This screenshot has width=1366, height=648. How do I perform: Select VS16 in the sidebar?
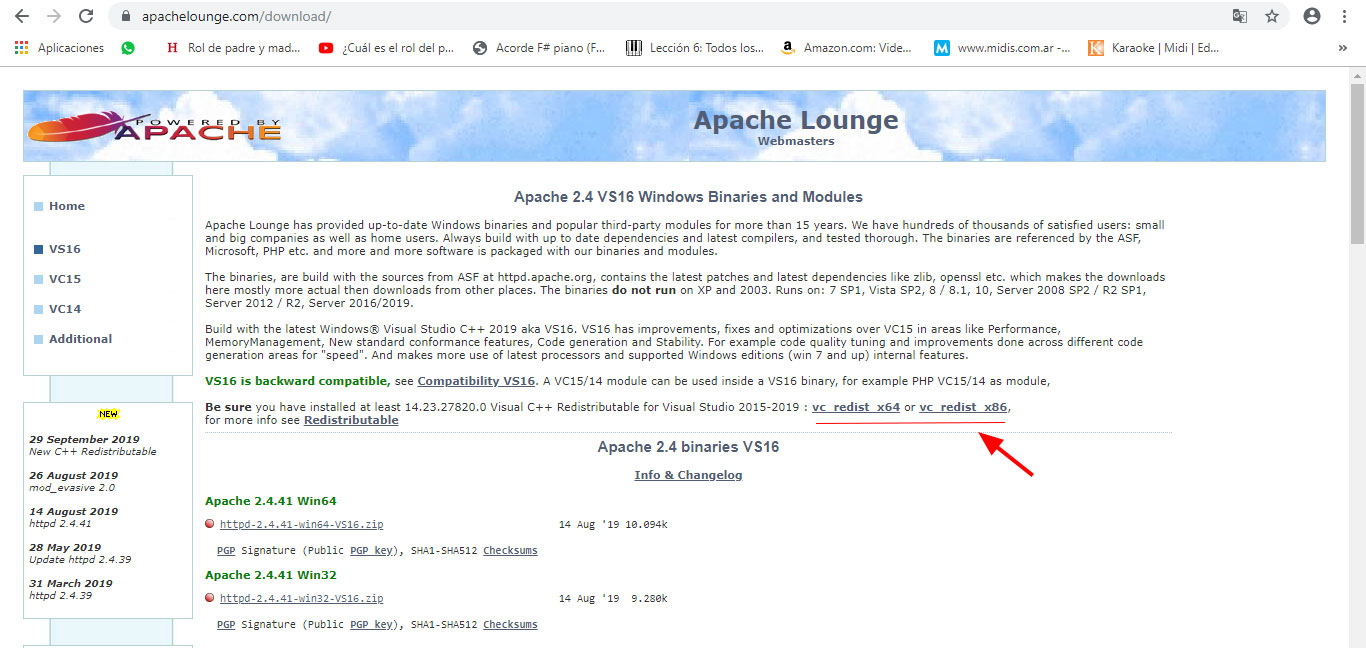coord(64,249)
